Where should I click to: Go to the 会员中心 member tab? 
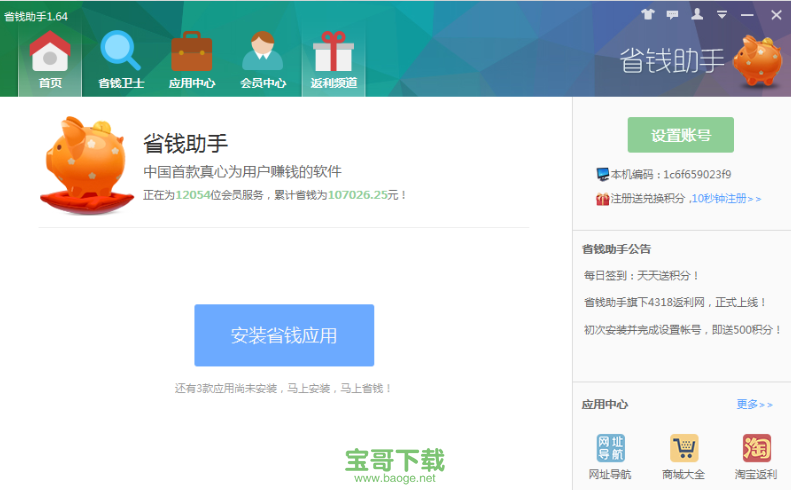coord(263,61)
